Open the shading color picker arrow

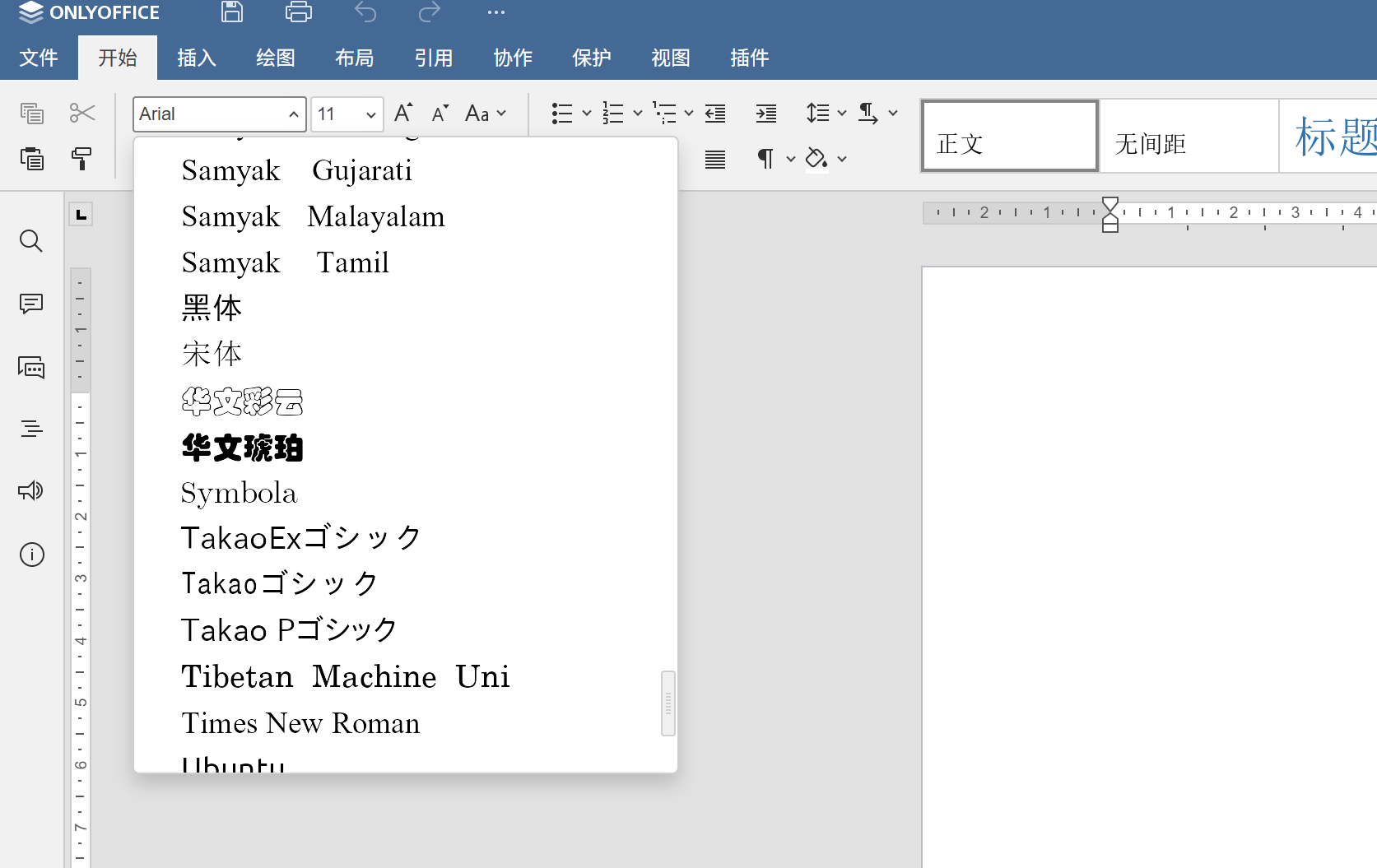(x=842, y=159)
